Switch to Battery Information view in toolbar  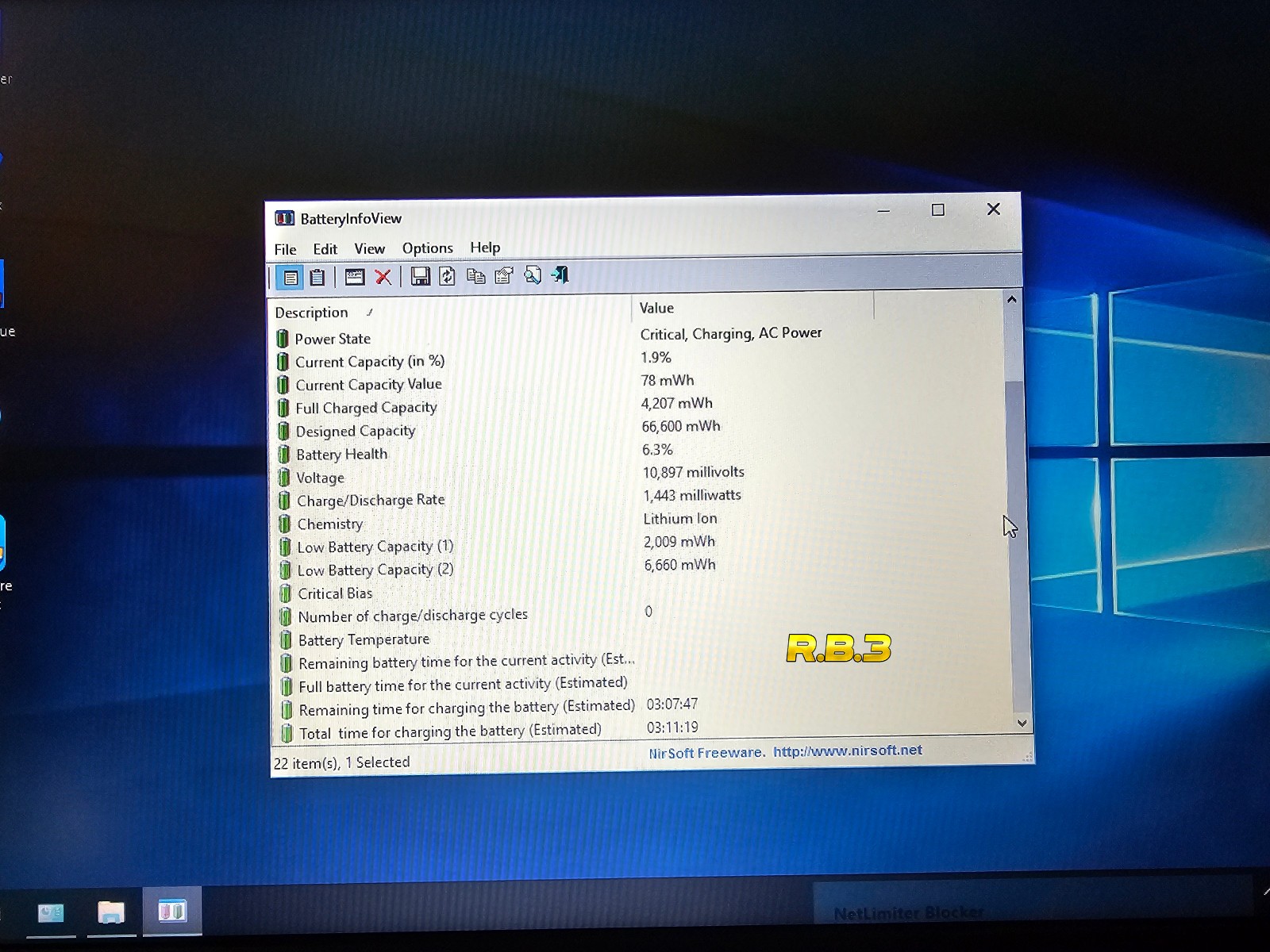coord(291,278)
